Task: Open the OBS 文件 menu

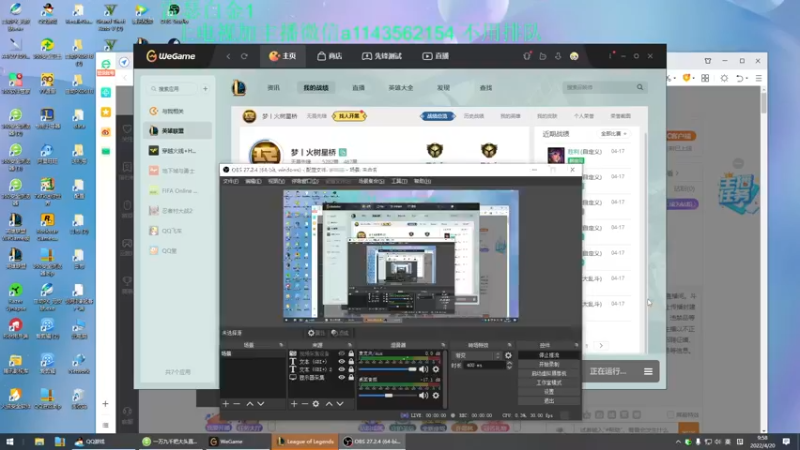Action: 230,181
